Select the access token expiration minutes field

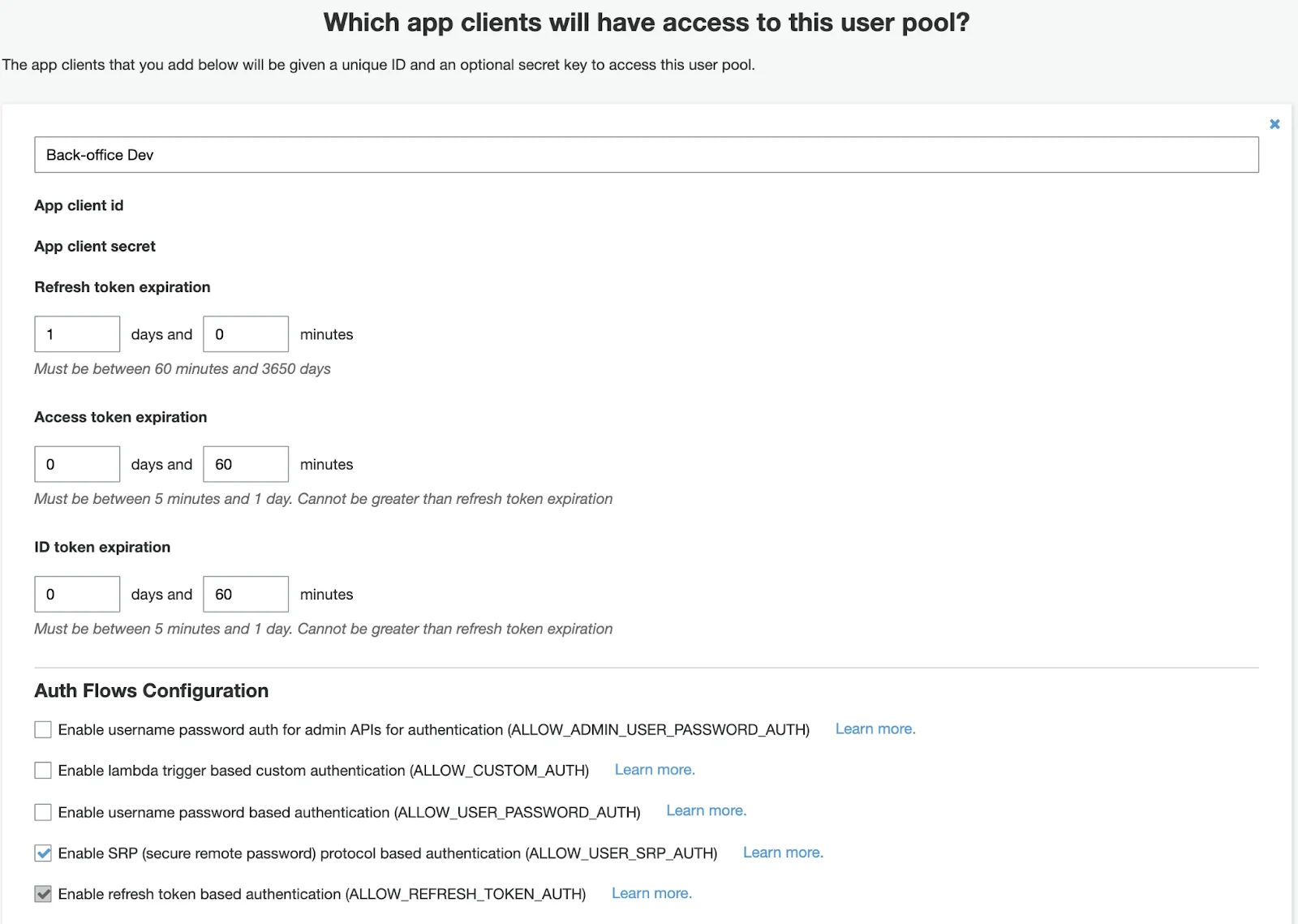[246, 464]
